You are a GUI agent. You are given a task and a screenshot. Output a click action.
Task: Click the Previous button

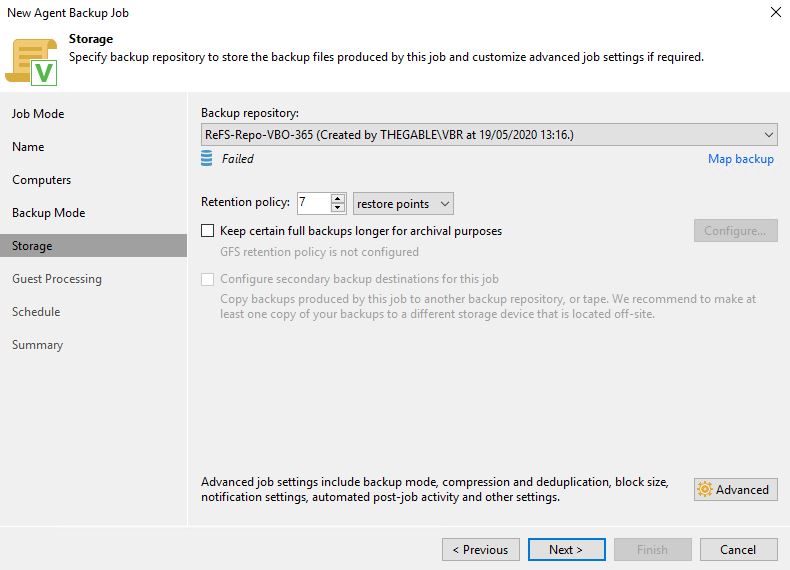coord(481,549)
